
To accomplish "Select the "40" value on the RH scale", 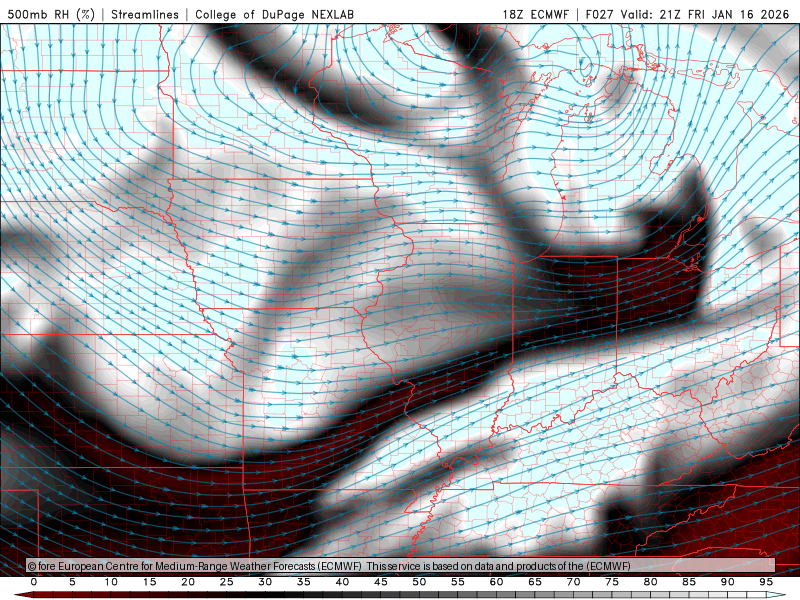I will point(342,582).
